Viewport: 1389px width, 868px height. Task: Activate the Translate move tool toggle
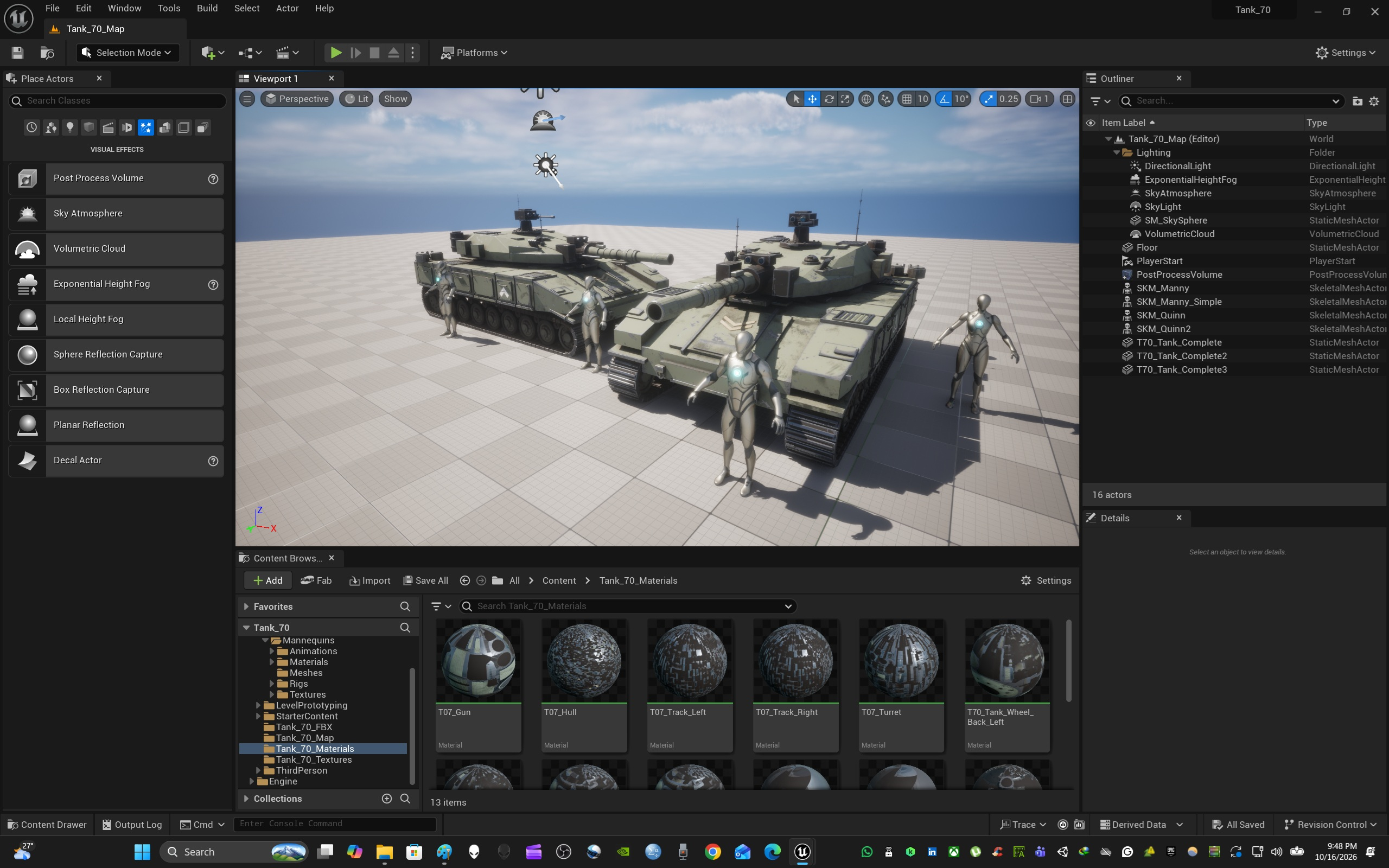tap(812, 99)
